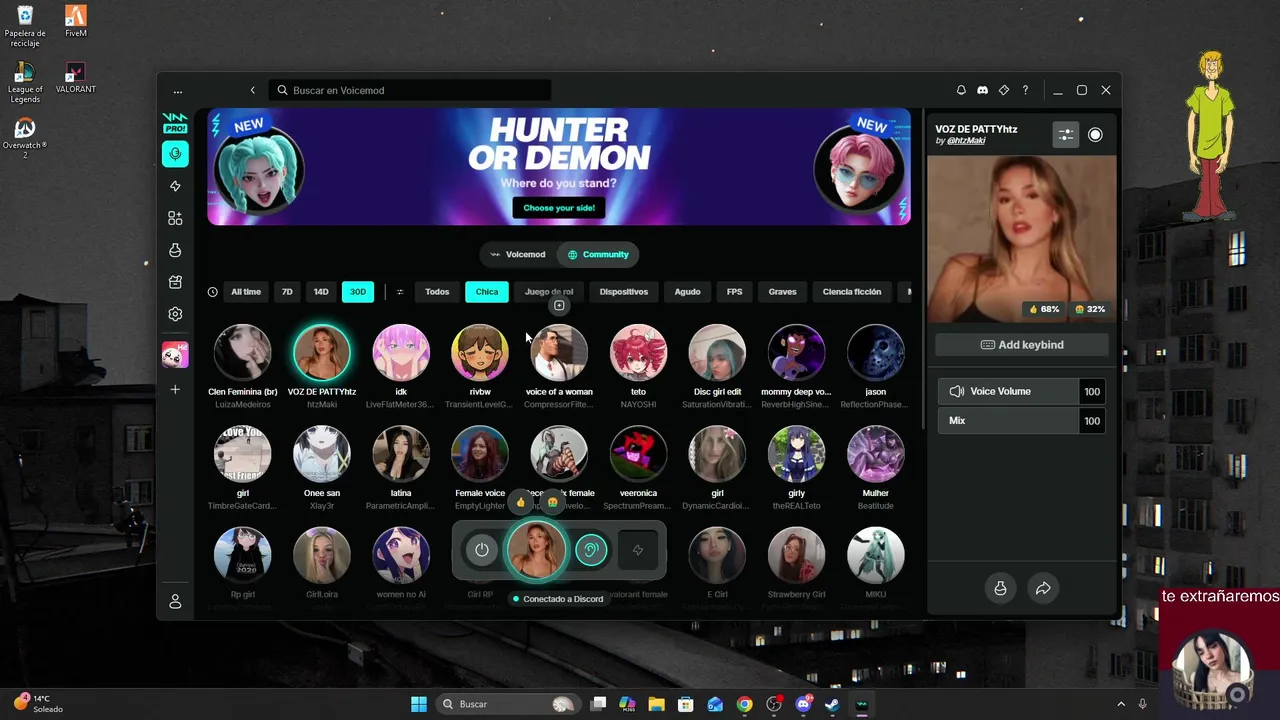
Task: Click the flask icon under voice panel
Action: click(x=1000, y=588)
